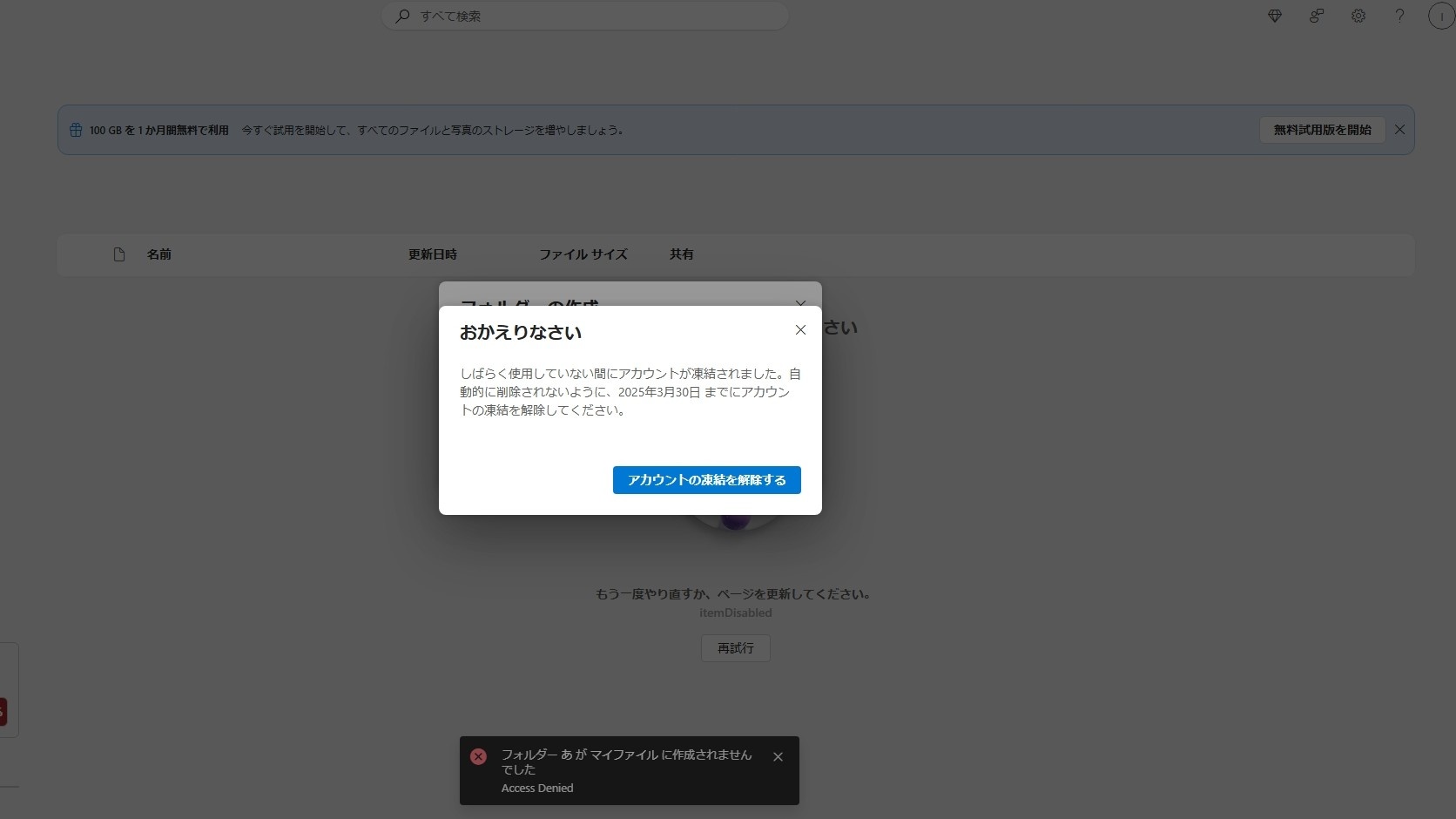Open the feedback icon in top bar
The height and width of the screenshot is (819, 1456).
1316,16
